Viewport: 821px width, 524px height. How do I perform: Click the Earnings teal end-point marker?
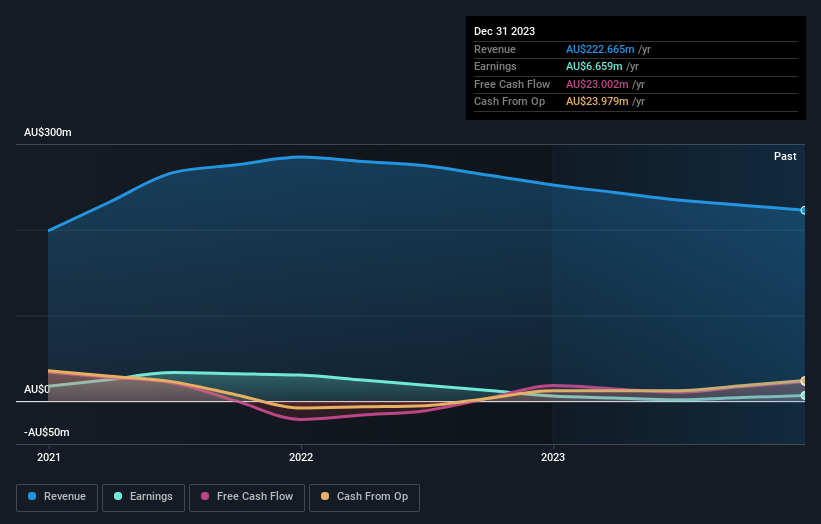804,396
